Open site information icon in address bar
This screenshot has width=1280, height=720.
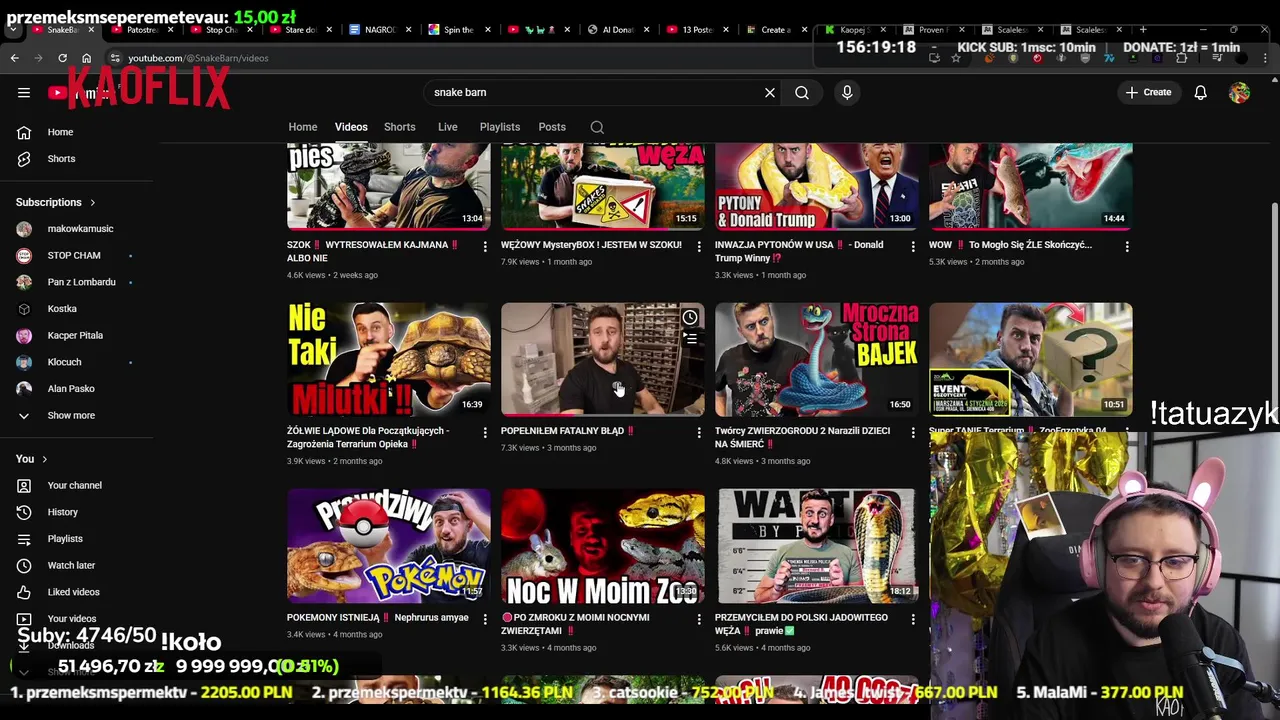click(x=116, y=58)
